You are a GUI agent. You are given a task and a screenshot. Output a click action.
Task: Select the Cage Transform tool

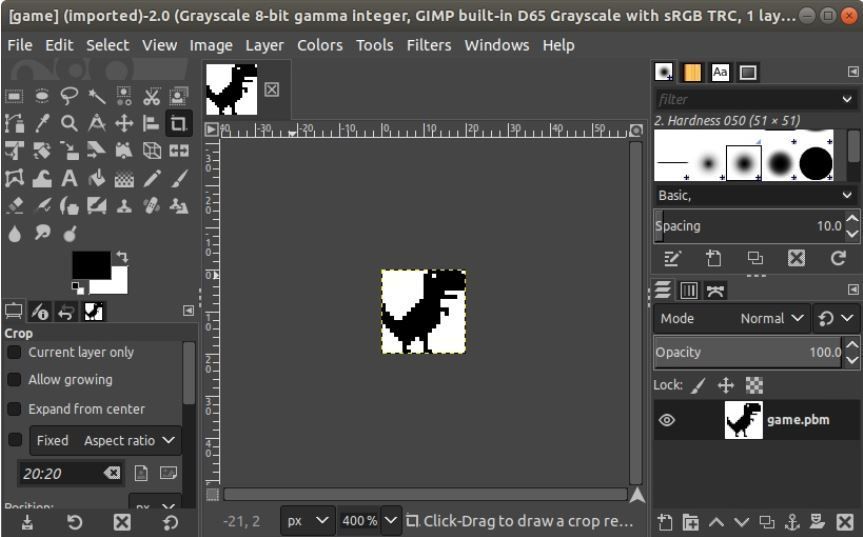click(14, 178)
